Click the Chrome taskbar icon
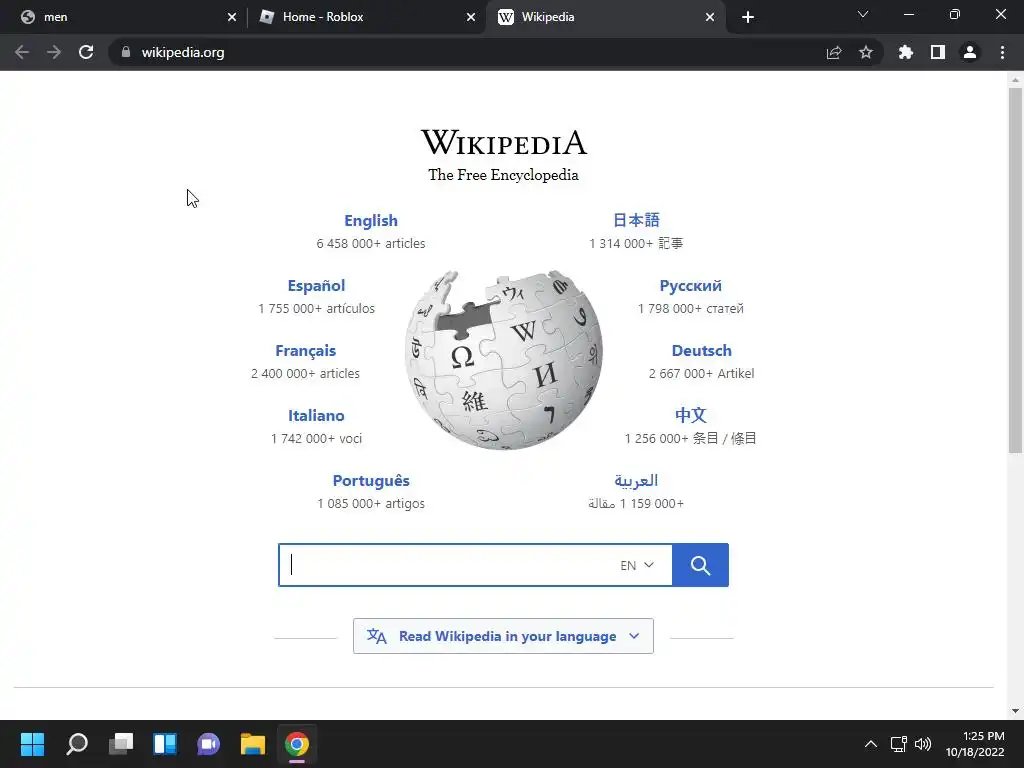 [296, 744]
